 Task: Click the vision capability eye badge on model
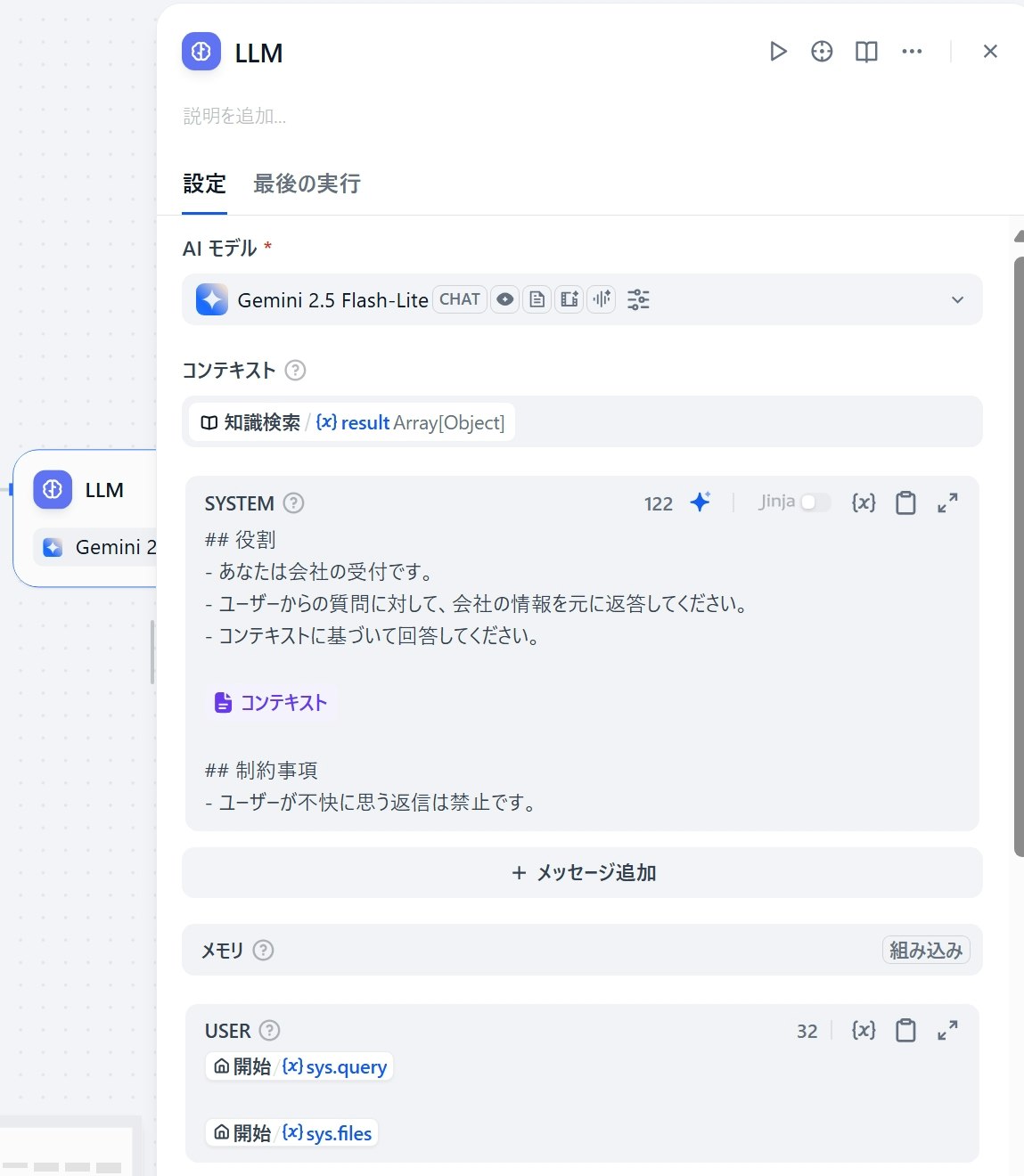click(x=505, y=299)
